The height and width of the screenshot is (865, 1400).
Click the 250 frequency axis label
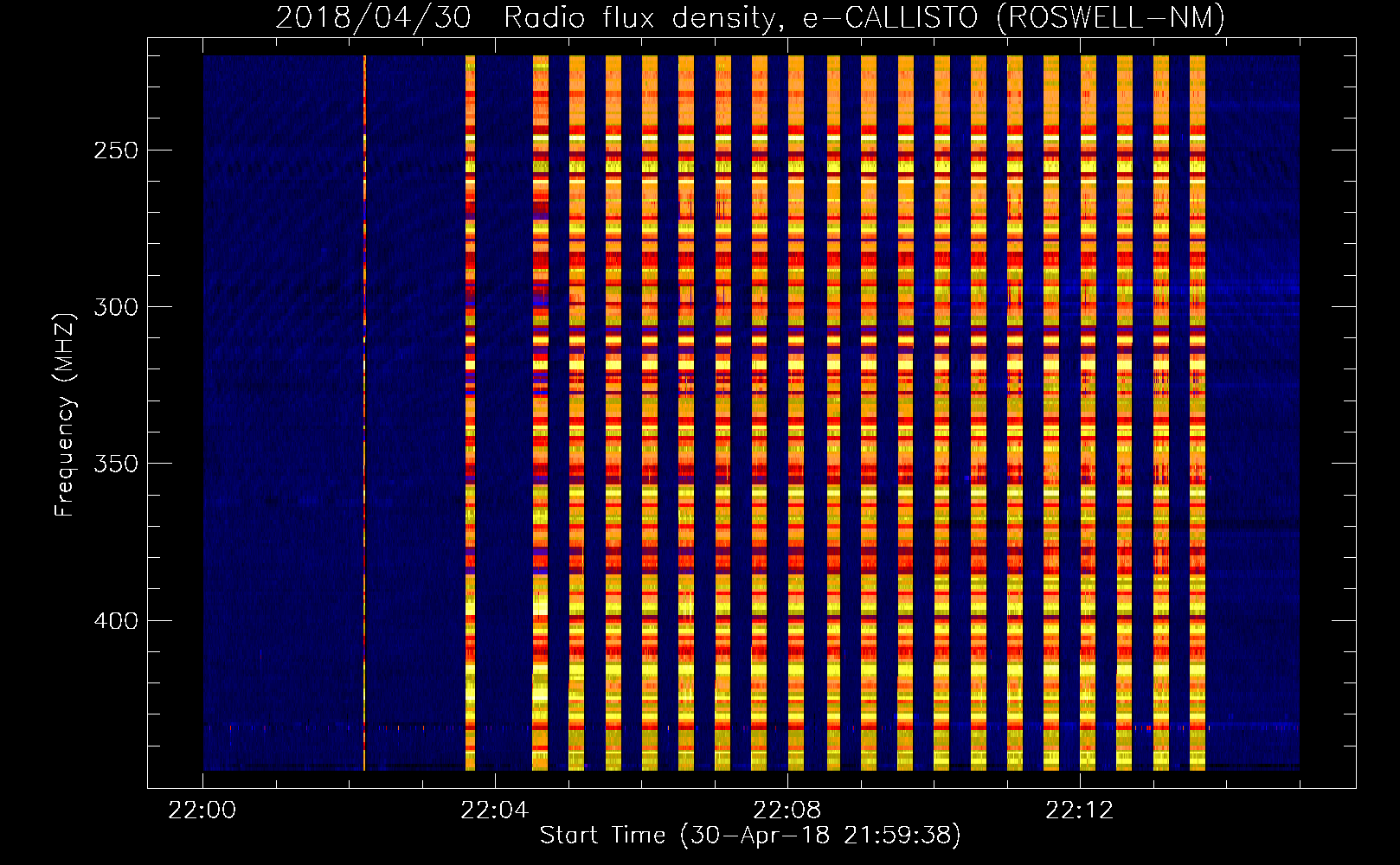pyautogui.click(x=116, y=151)
